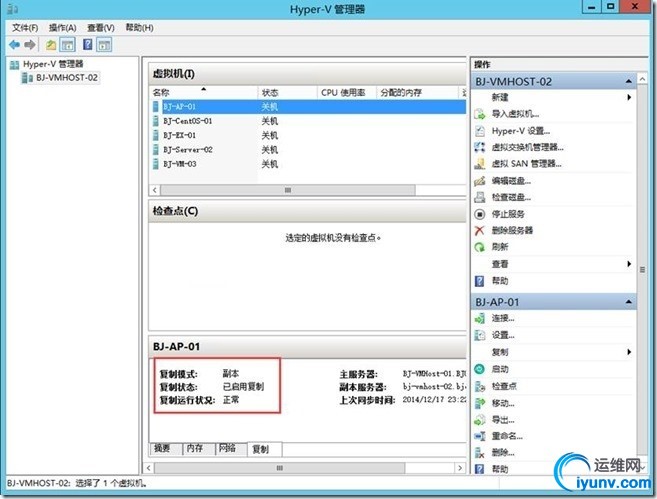Click the 检查点 action icon
The width and height of the screenshot is (657, 499).
480,386
